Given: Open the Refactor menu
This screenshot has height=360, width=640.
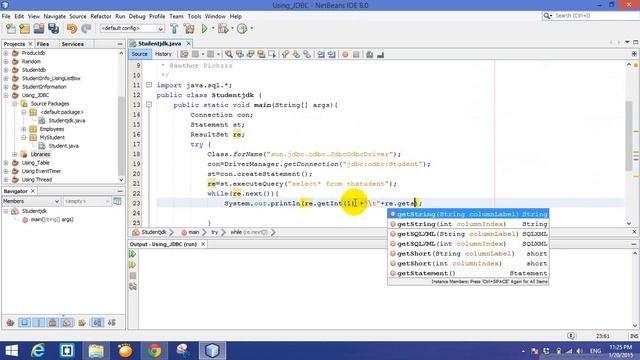Looking at the screenshot, I should pyautogui.click(x=101, y=16).
